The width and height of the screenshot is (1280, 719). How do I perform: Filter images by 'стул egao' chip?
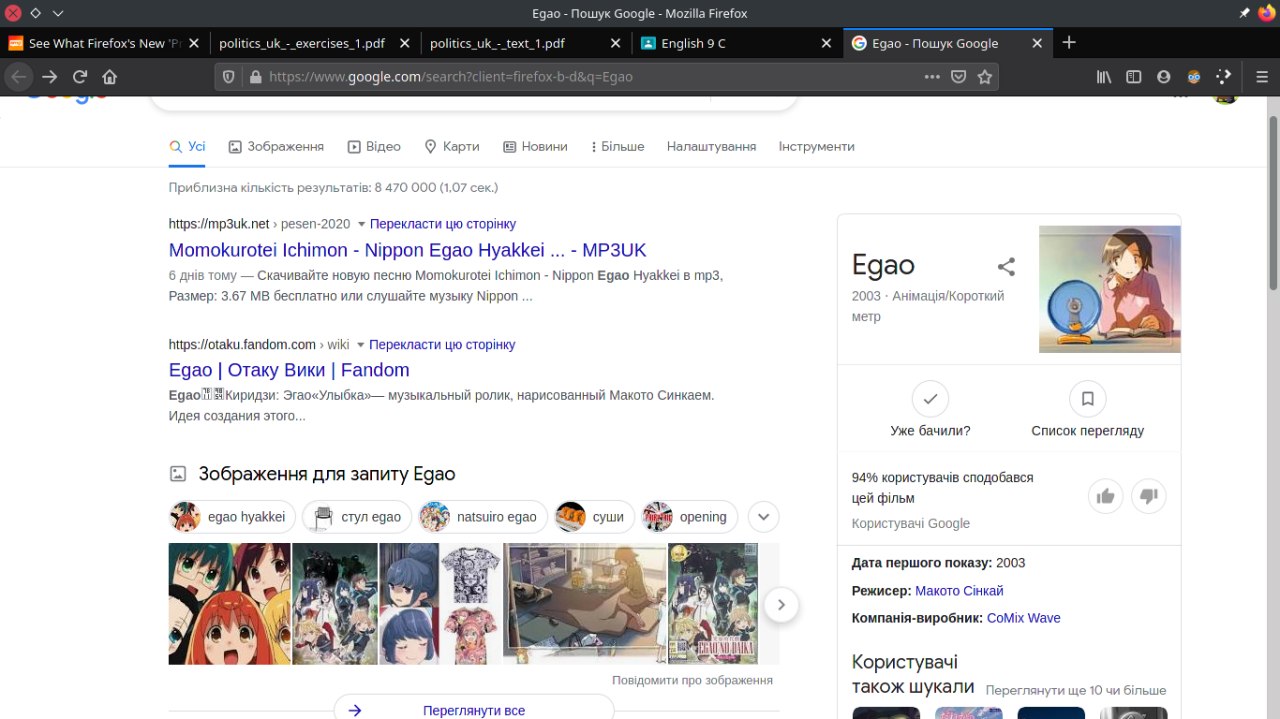(357, 517)
